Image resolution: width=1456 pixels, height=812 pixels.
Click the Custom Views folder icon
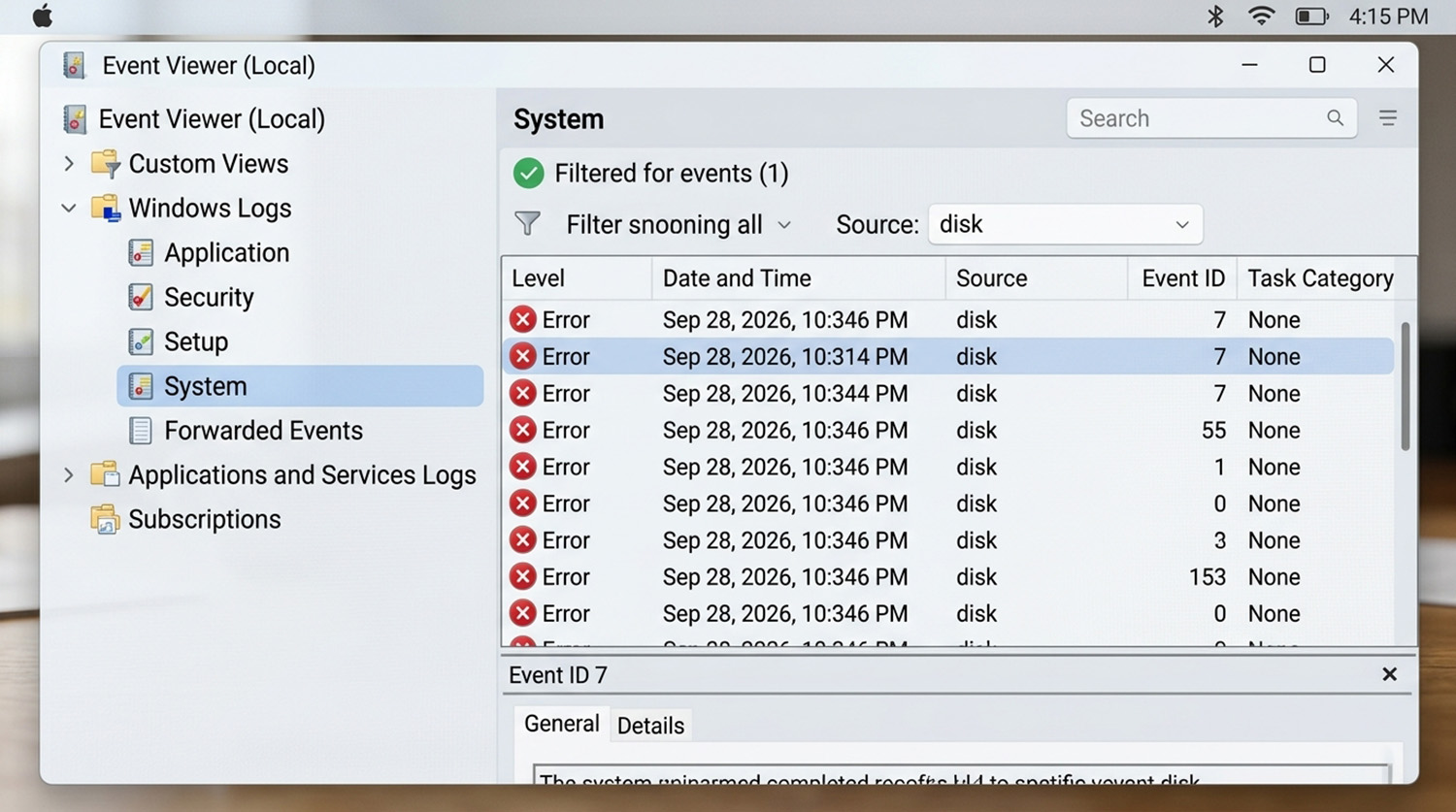pyautogui.click(x=105, y=163)
